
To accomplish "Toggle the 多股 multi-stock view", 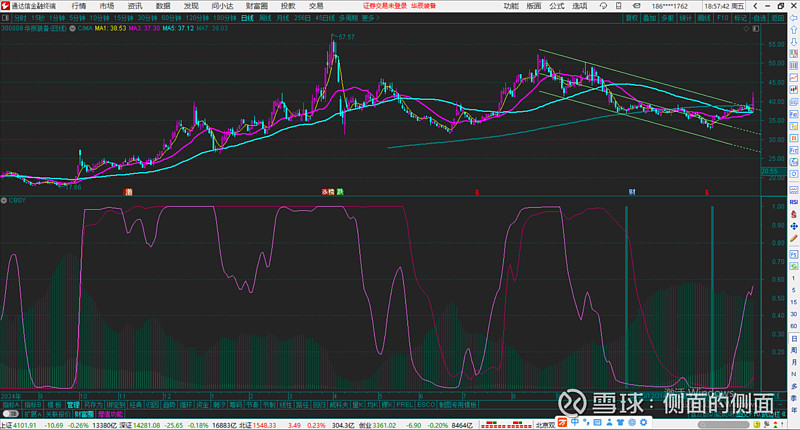I will pyautogui.click(x=667, y=18).
